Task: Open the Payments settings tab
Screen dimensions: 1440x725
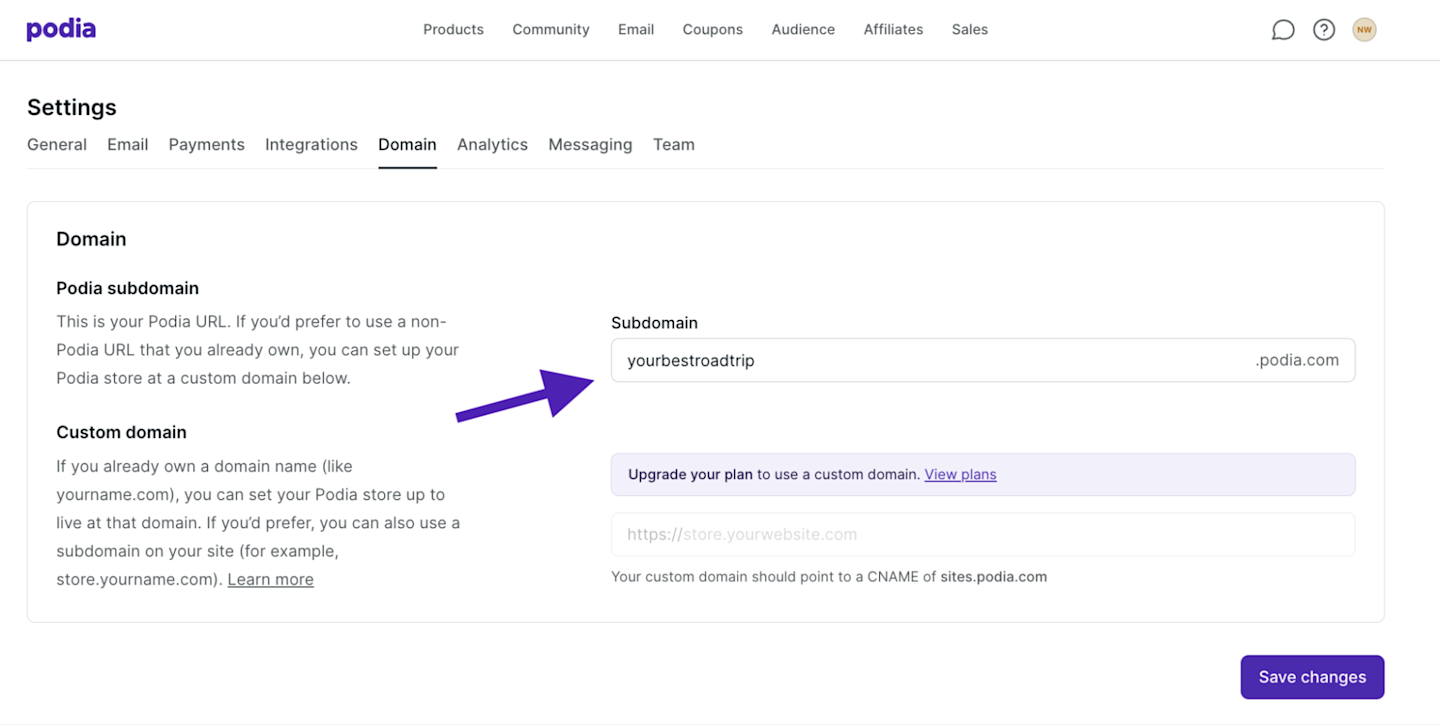Action: (x=207, y=144)
